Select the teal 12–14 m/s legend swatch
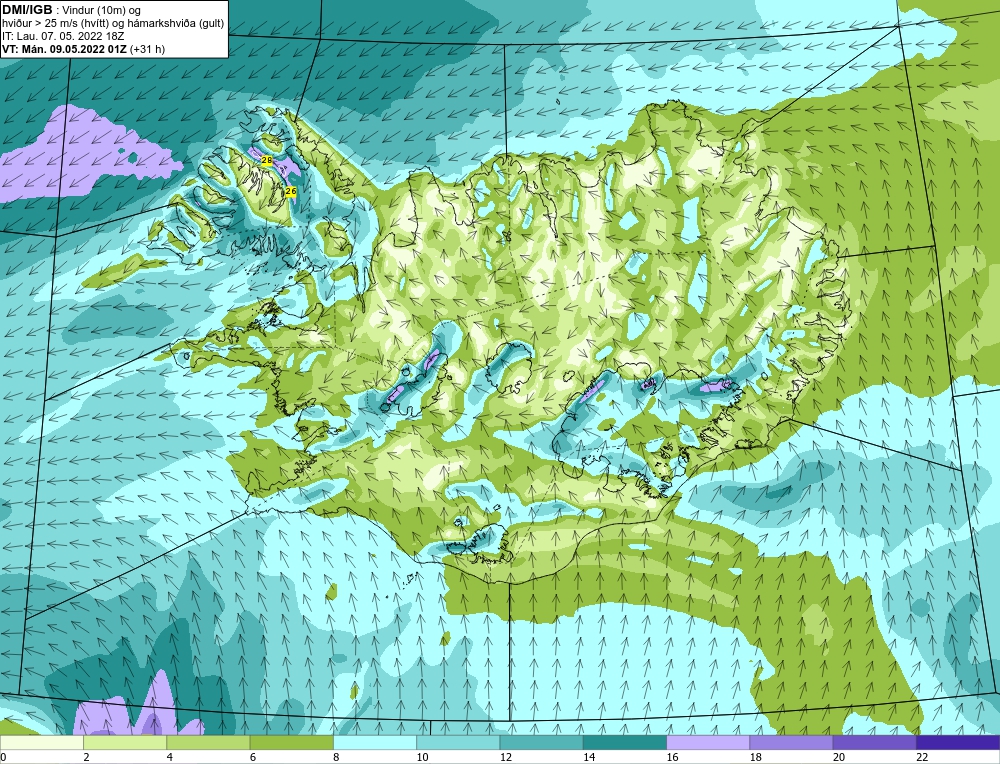Screen dimensions: 1000x764 (541, 743)
